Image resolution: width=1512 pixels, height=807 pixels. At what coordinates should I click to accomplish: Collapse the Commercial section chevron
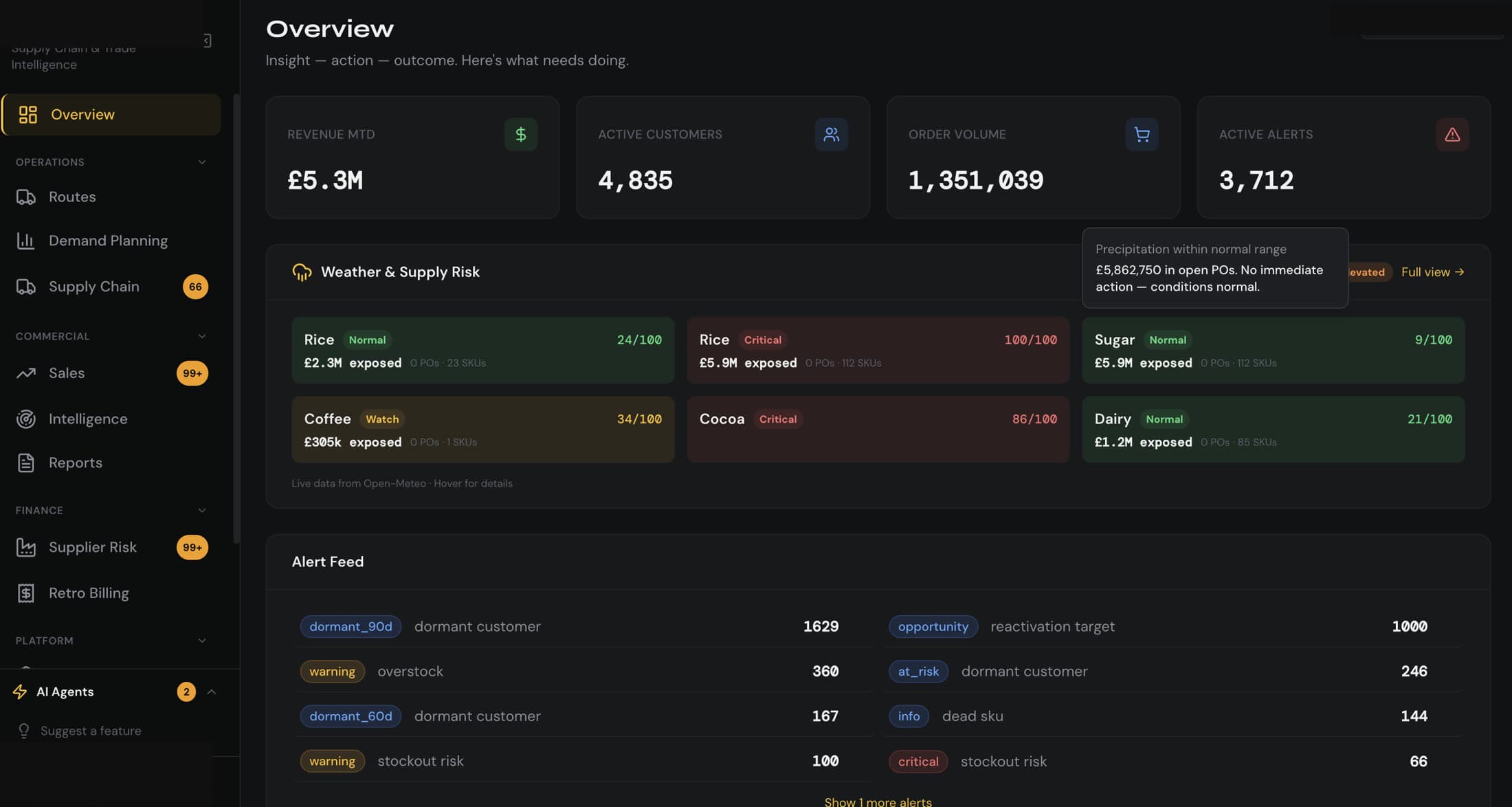pyautogui.click(x=202, y=336)
